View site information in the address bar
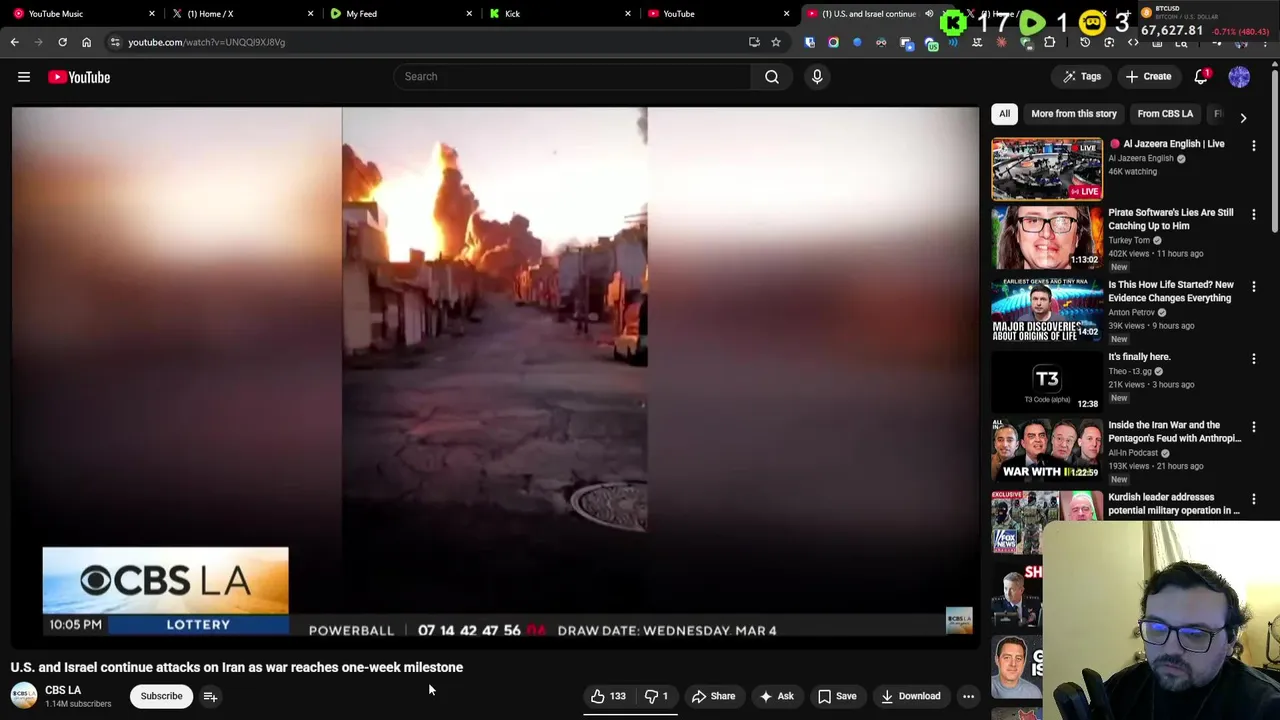 [115, 42]
